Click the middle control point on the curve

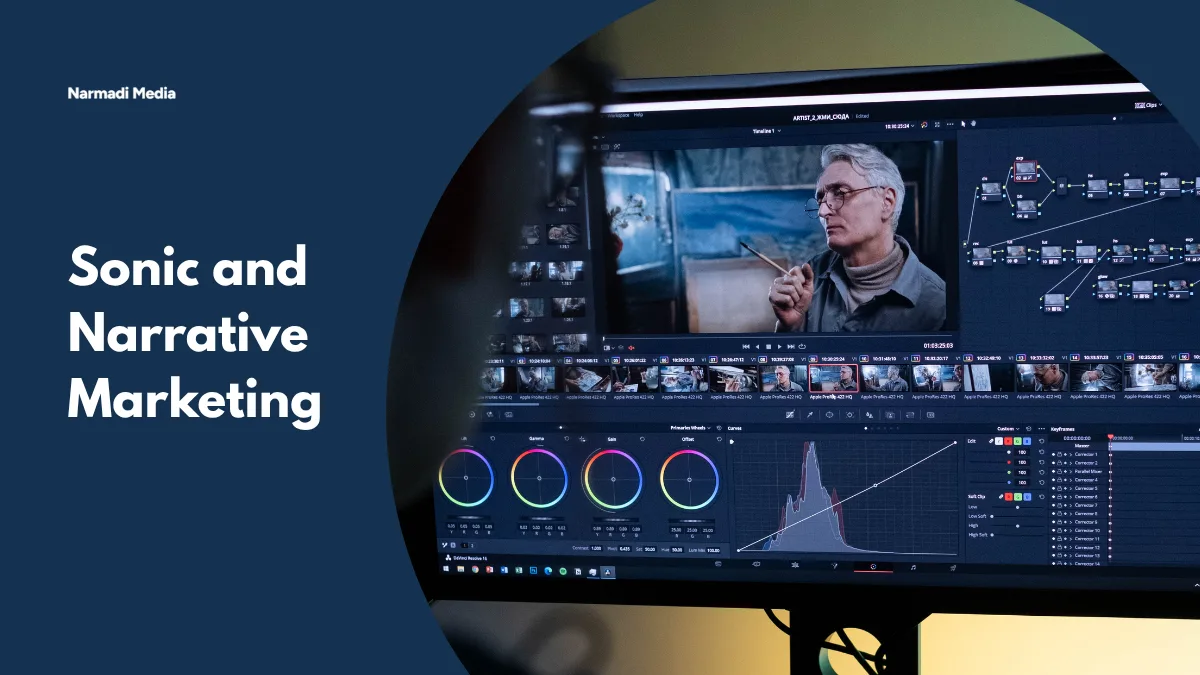tap(875, 485)
